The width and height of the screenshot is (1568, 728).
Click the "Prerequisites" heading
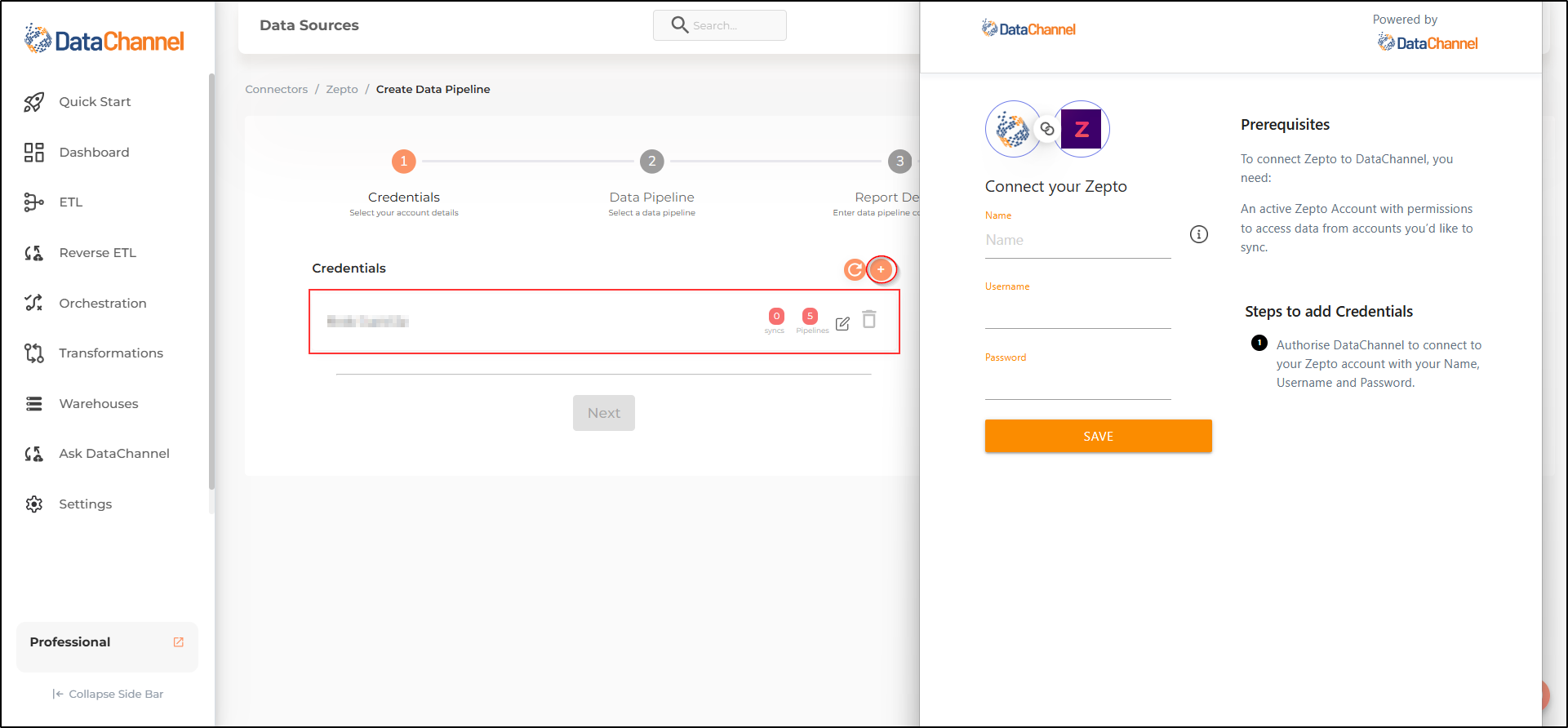tap(1285, 125)
